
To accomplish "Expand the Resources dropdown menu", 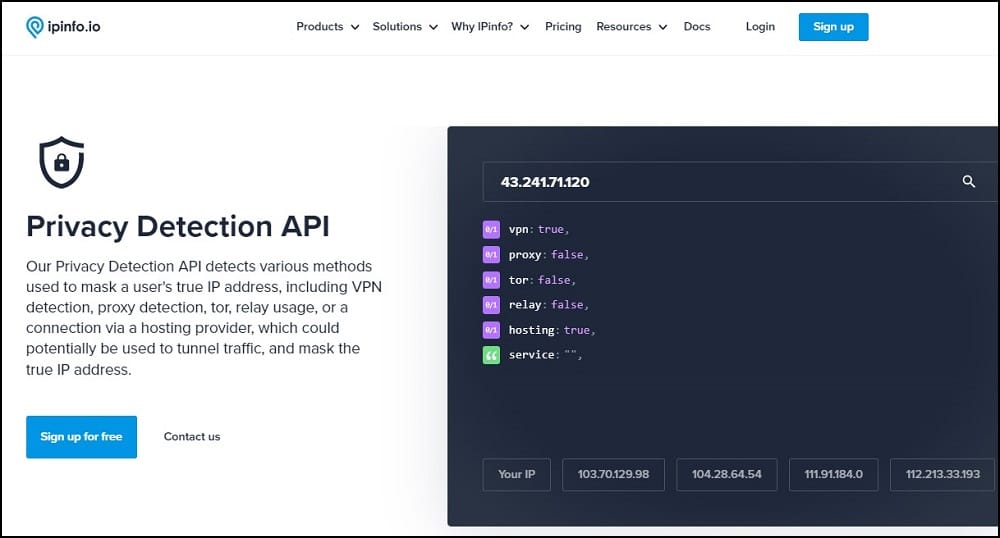I will 631,27.
